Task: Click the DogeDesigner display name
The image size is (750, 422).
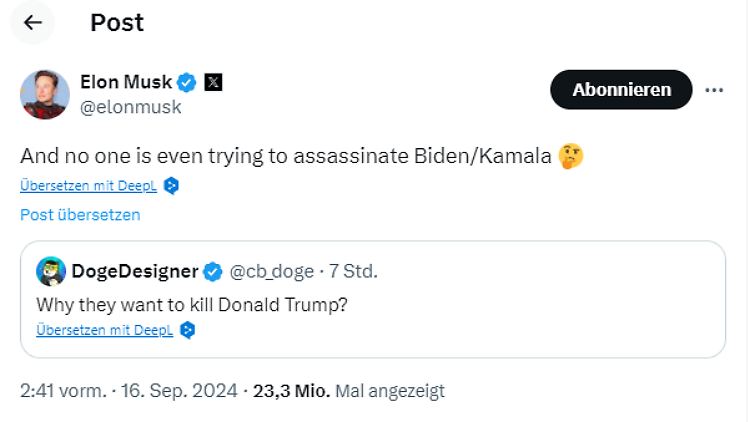Action: [x=135, y=271]
